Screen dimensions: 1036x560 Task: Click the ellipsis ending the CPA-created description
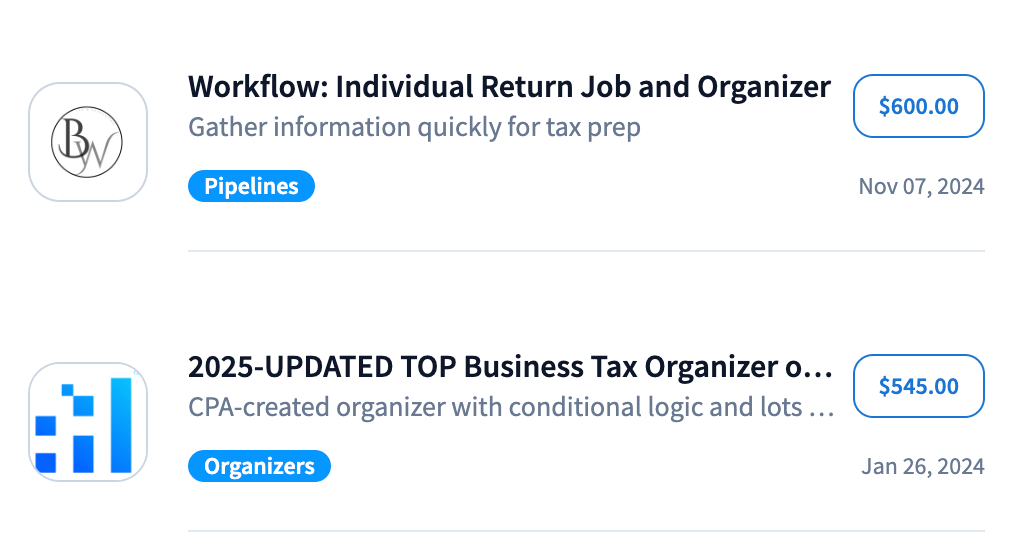point(821,410)
